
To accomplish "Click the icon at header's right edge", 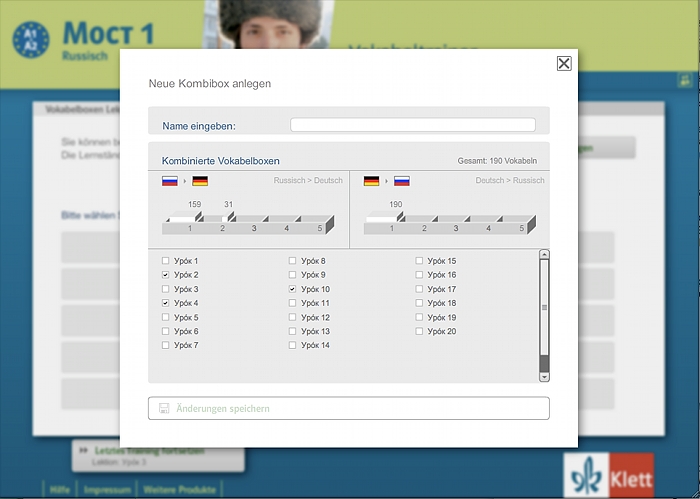I will (x=685, y=80).
